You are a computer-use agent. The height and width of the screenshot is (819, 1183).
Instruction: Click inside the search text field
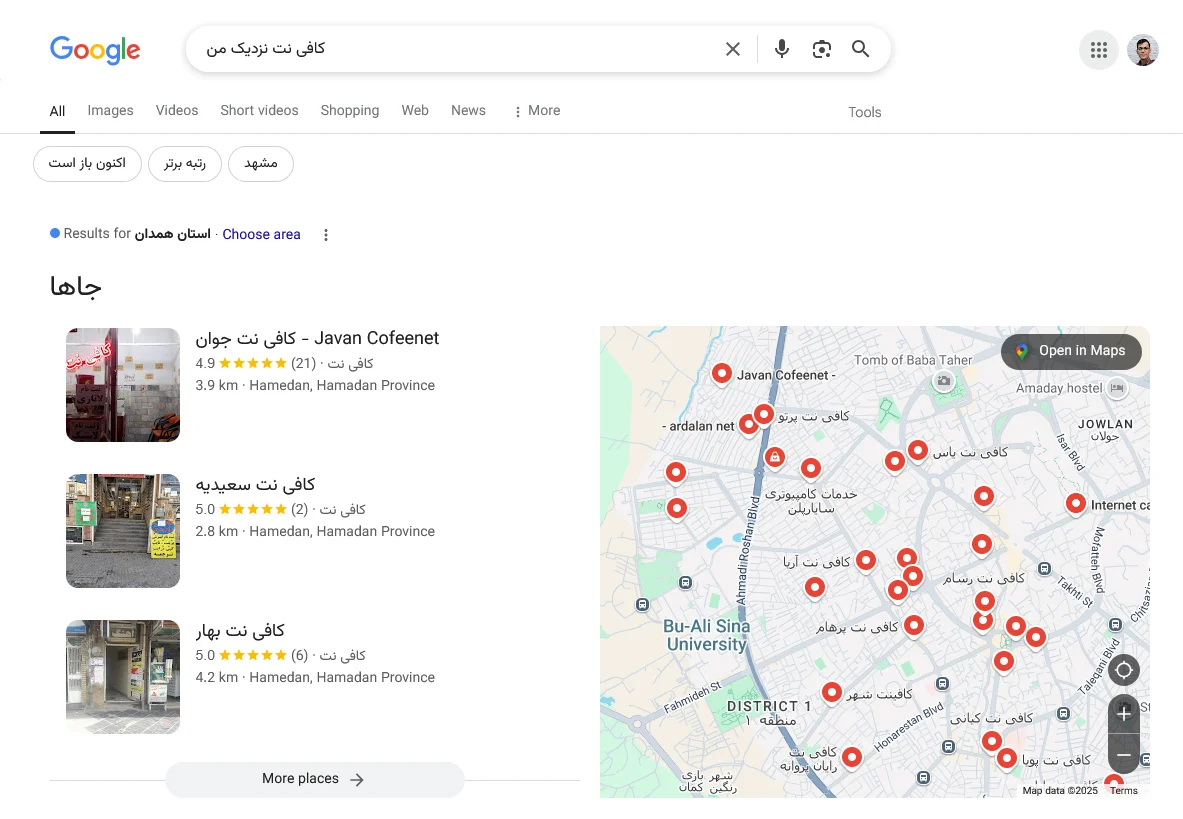pyautogui.click(x=453, y=49)
